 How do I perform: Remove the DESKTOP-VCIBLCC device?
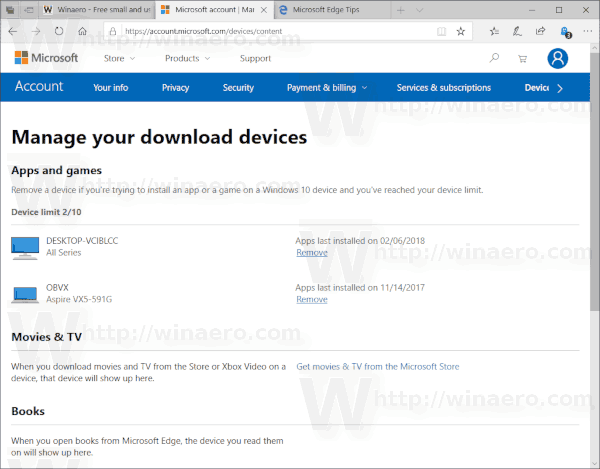[x=312, y=252]
